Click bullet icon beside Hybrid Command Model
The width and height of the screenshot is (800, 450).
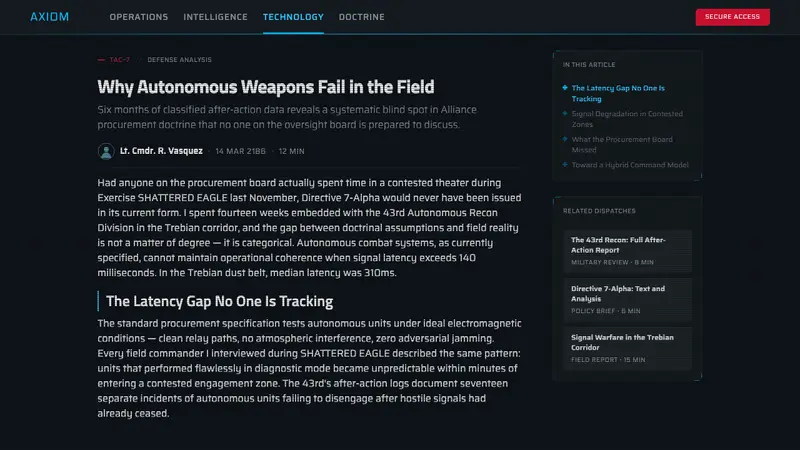click(565, 164)
